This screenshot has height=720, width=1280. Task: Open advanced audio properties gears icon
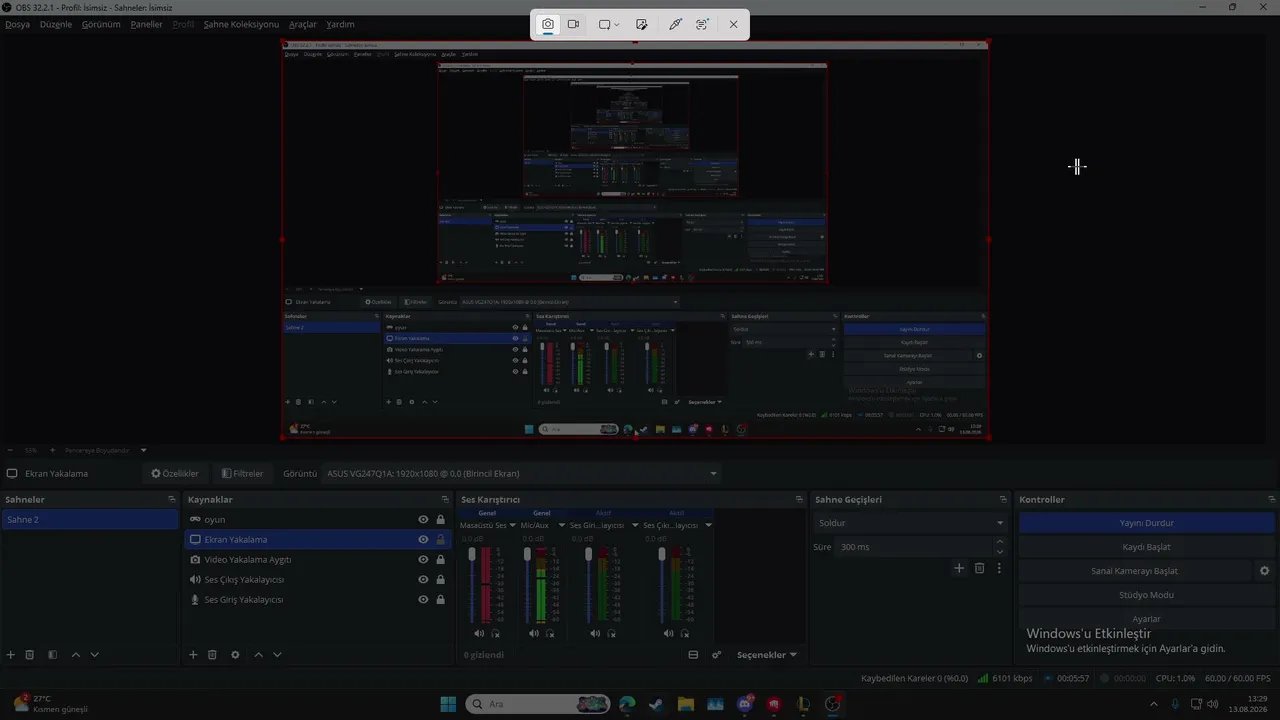coord(717,655)
